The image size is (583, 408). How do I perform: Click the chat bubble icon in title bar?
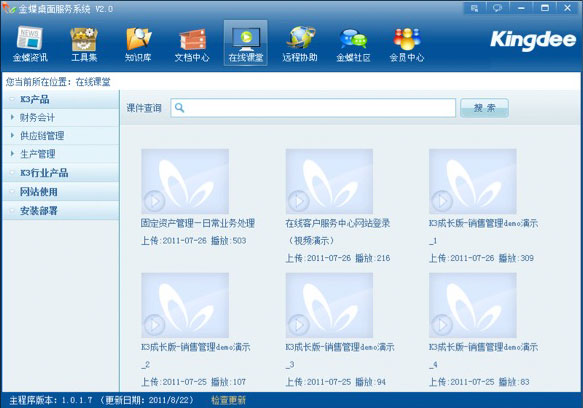click(x=497, y=8)
